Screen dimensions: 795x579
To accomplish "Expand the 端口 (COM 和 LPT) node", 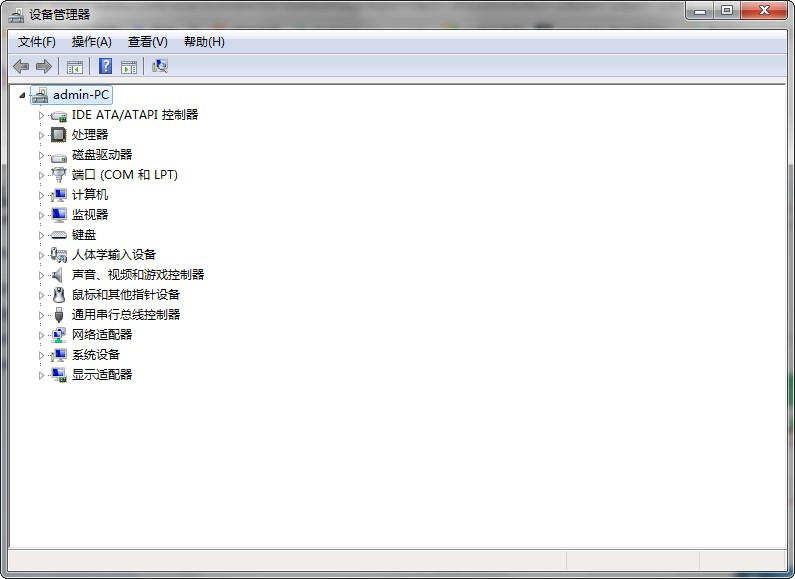I will [41, 175].
